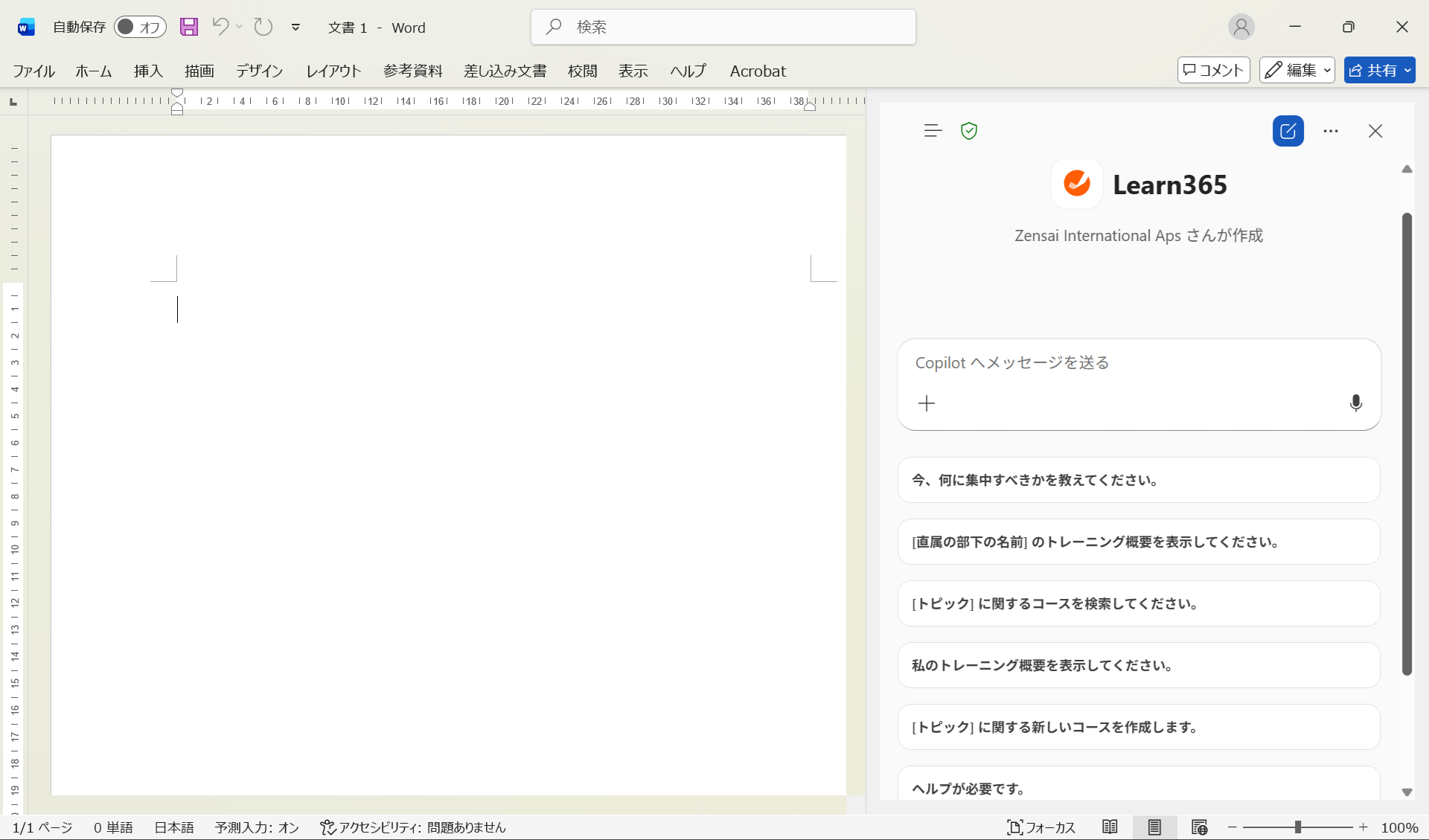Switch to フォーカス mode
Image resolution: width=1429 pixels, height=840 pixels.
1041,827
